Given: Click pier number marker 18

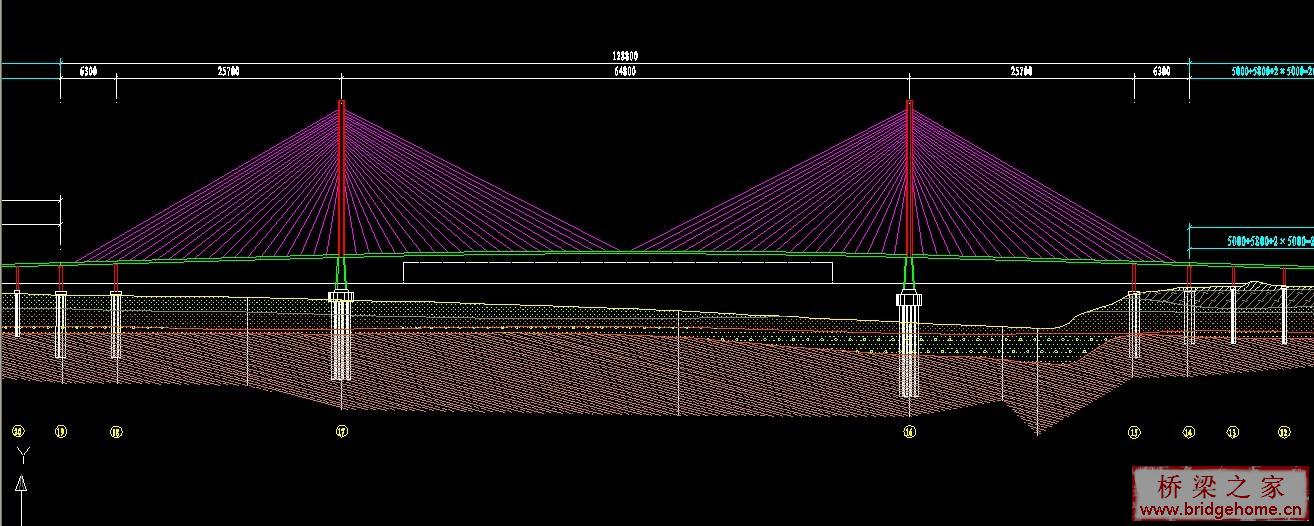Looking at the screenshot, I should click(116, 432).
